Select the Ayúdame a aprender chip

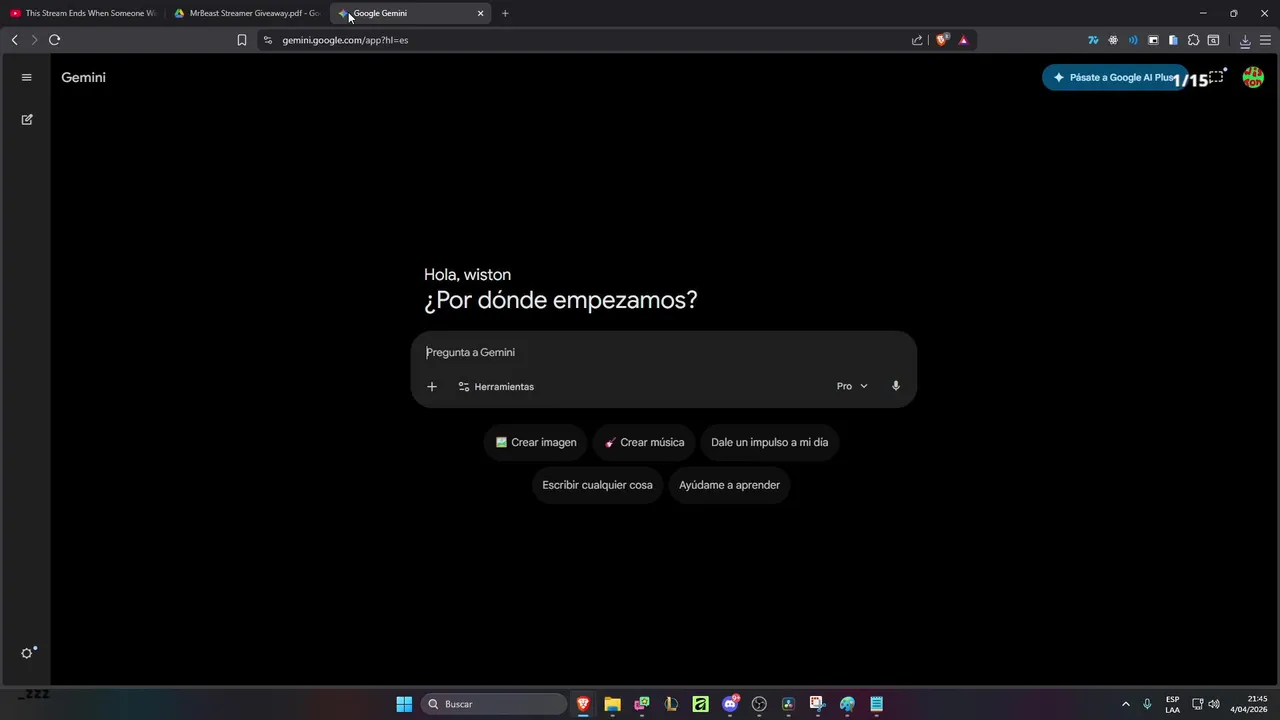click(729, 485)
